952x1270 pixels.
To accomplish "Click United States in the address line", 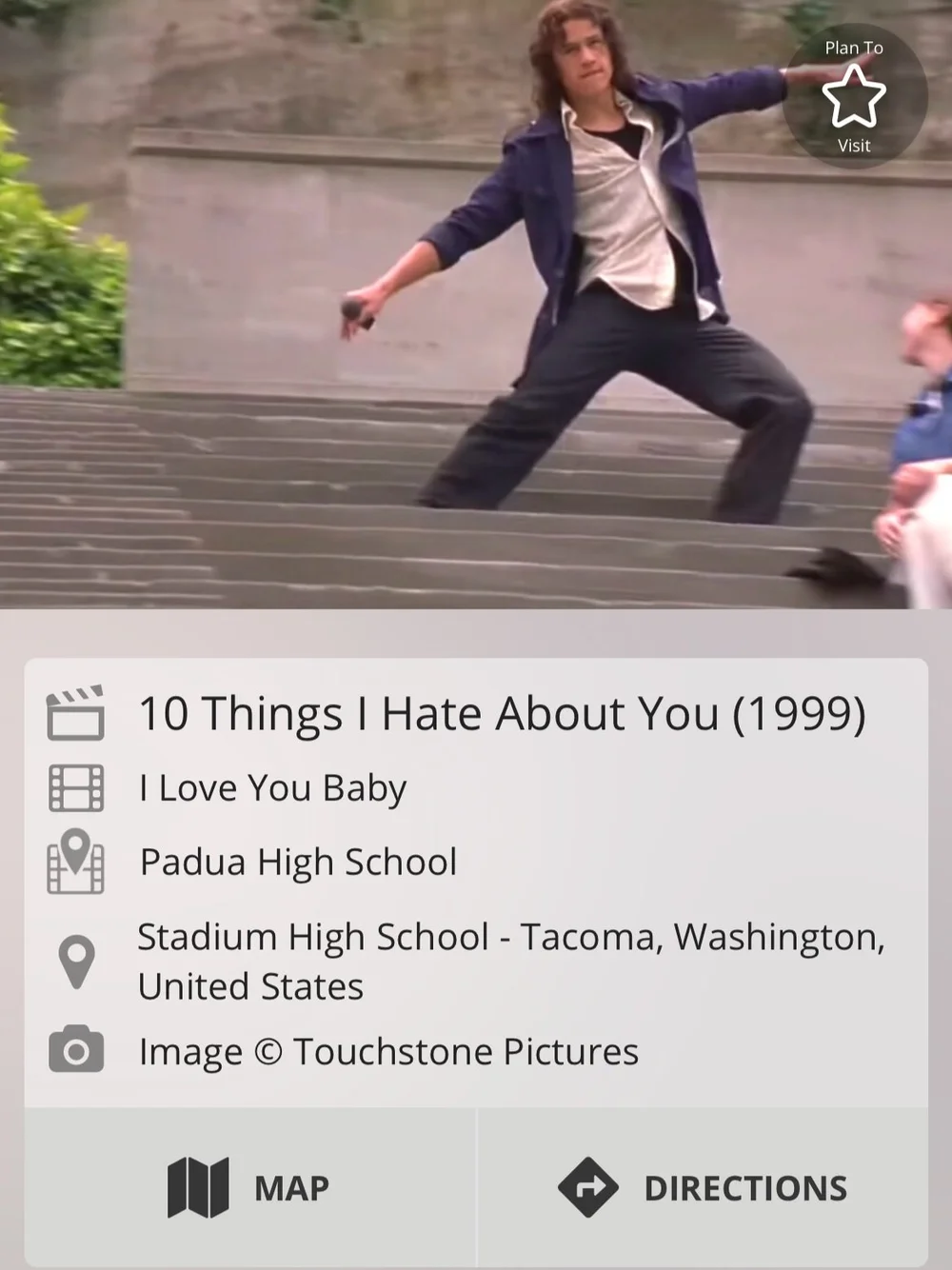I will (250, 986).
